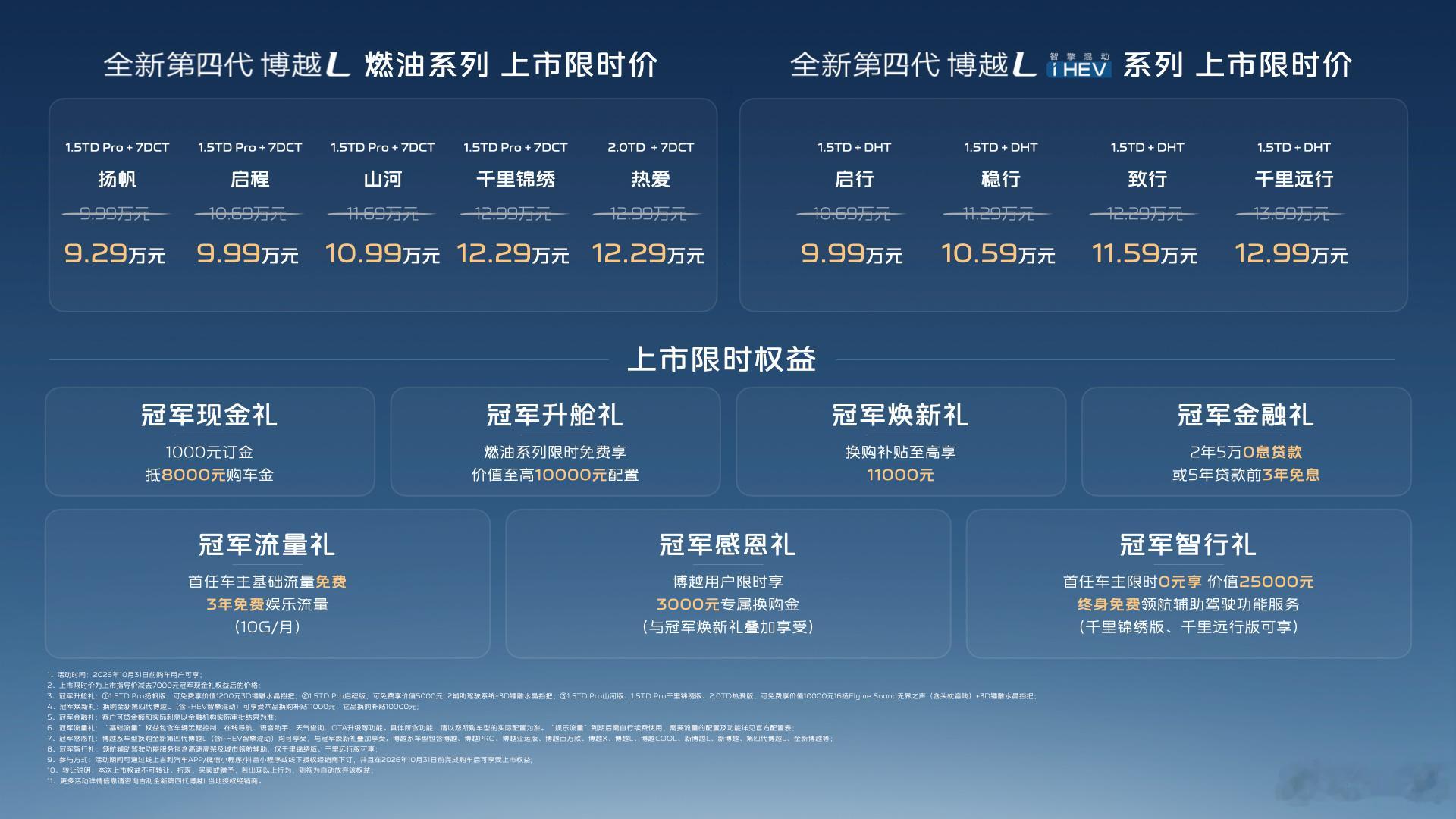
Task: Select the 冠军金融礼 heading
Action: [x=1246, y=415]
